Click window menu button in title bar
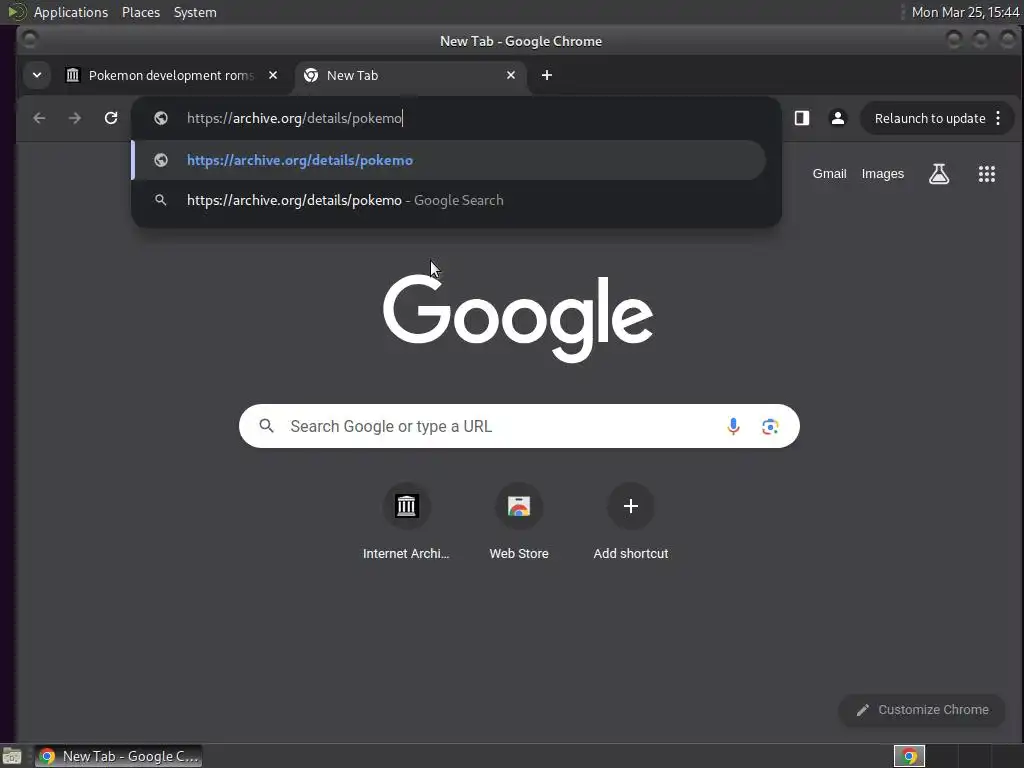The image size is (1024, 768). (29, 40)
